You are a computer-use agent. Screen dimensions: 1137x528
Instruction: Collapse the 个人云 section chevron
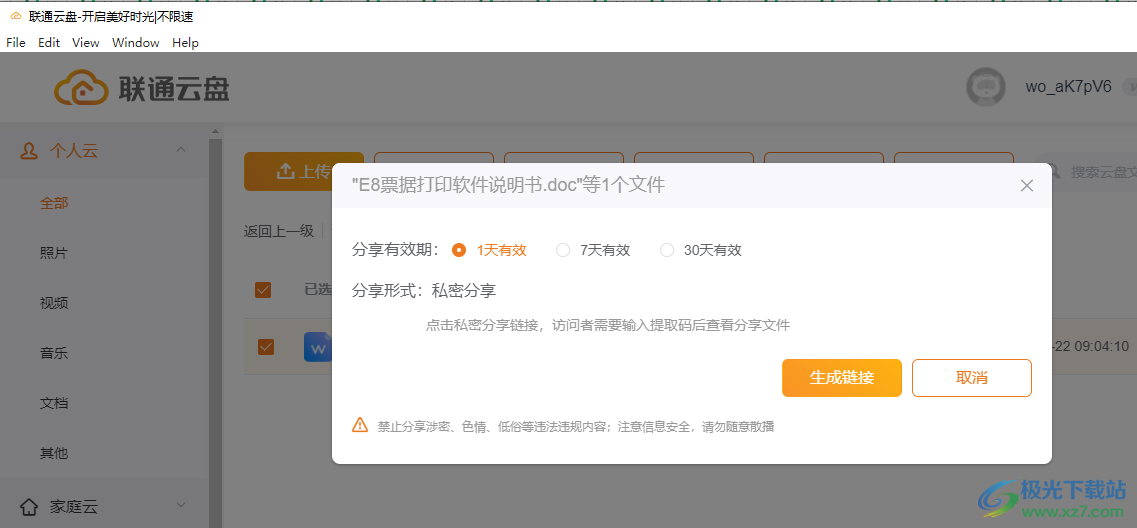click(181, 150)
